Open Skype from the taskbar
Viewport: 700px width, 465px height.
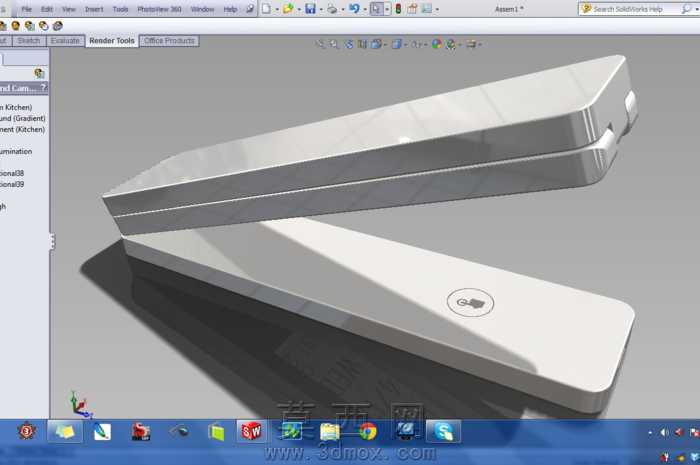443,432
